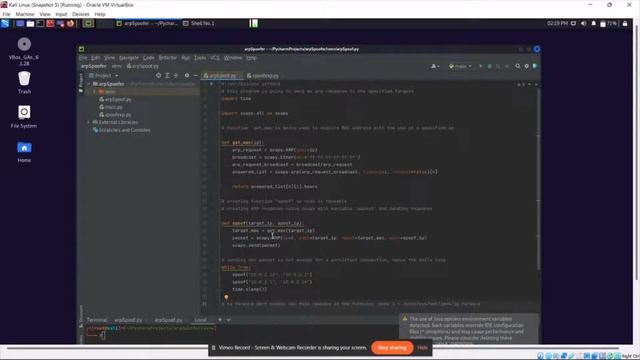Click the Collapse All icon in Project panel
This screenshot has height=360, width=640.
[x=176, y=76]
